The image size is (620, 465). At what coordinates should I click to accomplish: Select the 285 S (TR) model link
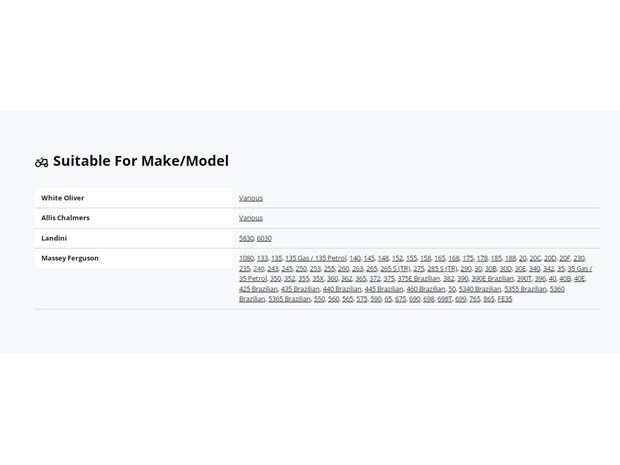pos(442,268)
